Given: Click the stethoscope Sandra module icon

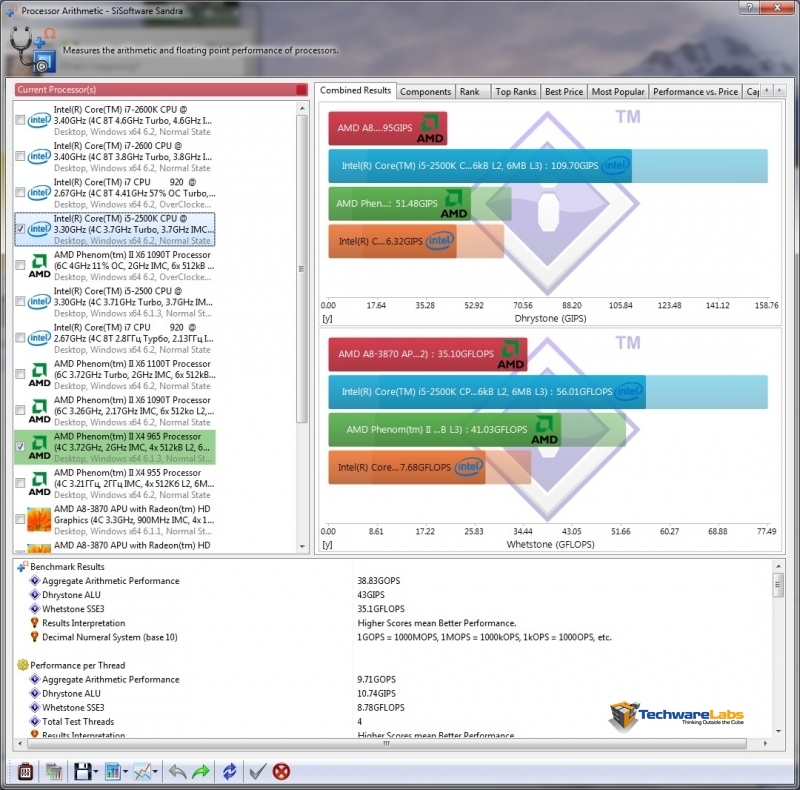Looking at the screenshot, I should coord(33,48).
